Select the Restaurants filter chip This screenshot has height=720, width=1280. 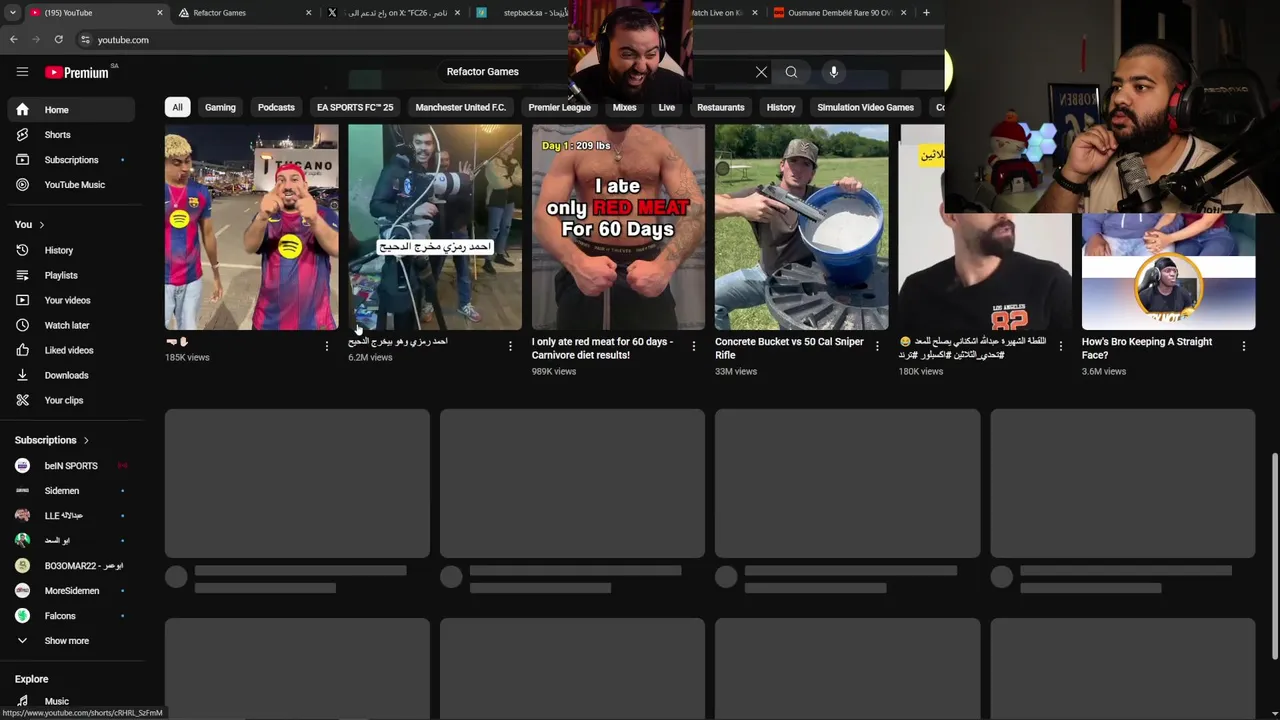pyautogui.click(x=720, y=107)
